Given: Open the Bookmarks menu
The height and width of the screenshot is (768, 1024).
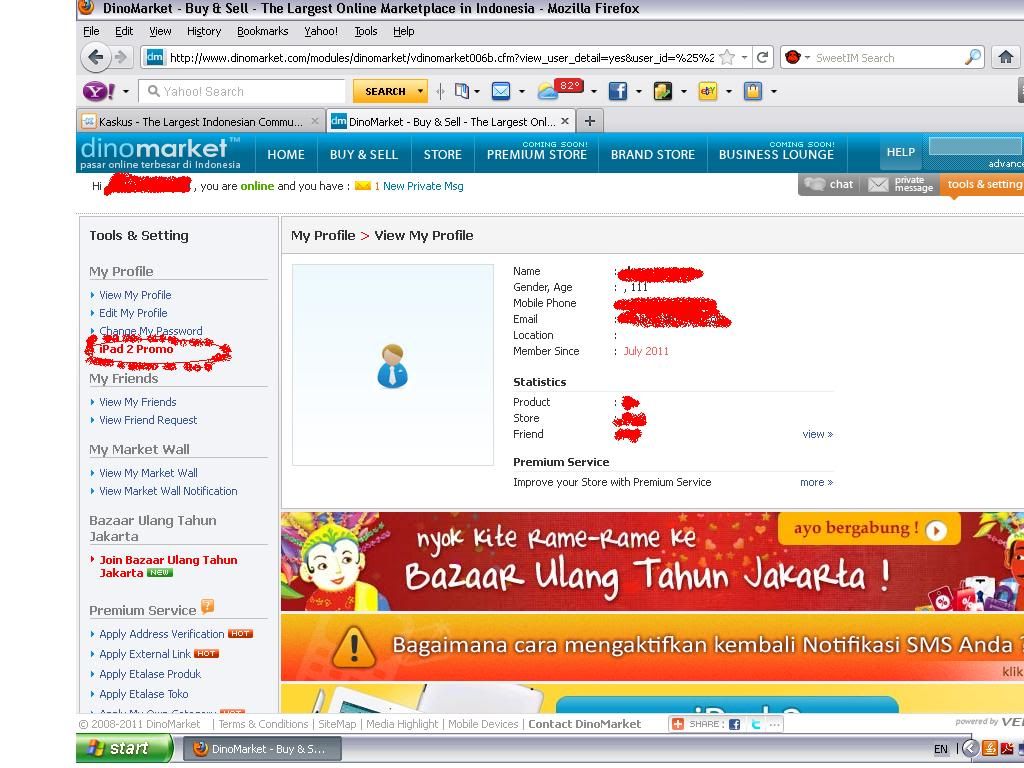Looking at the screenshot, I should pos(263,31).
